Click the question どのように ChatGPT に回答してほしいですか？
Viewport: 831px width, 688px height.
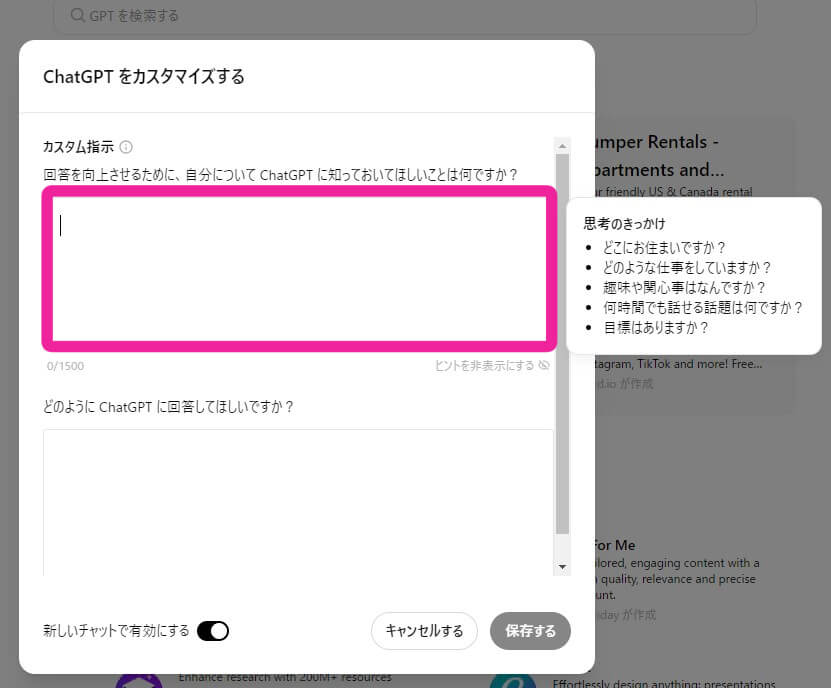(x=168, y=407)
